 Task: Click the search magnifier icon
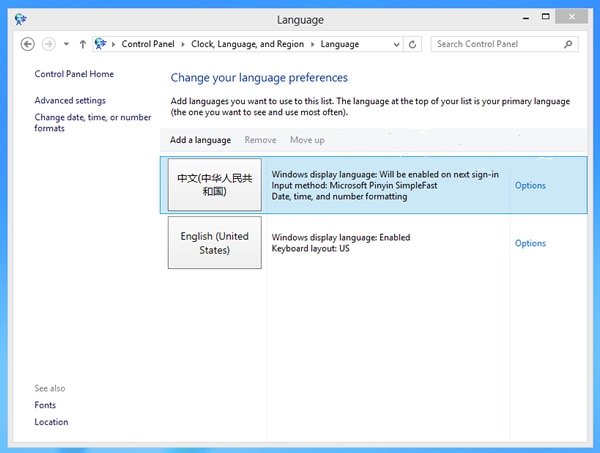click(568, 44)
